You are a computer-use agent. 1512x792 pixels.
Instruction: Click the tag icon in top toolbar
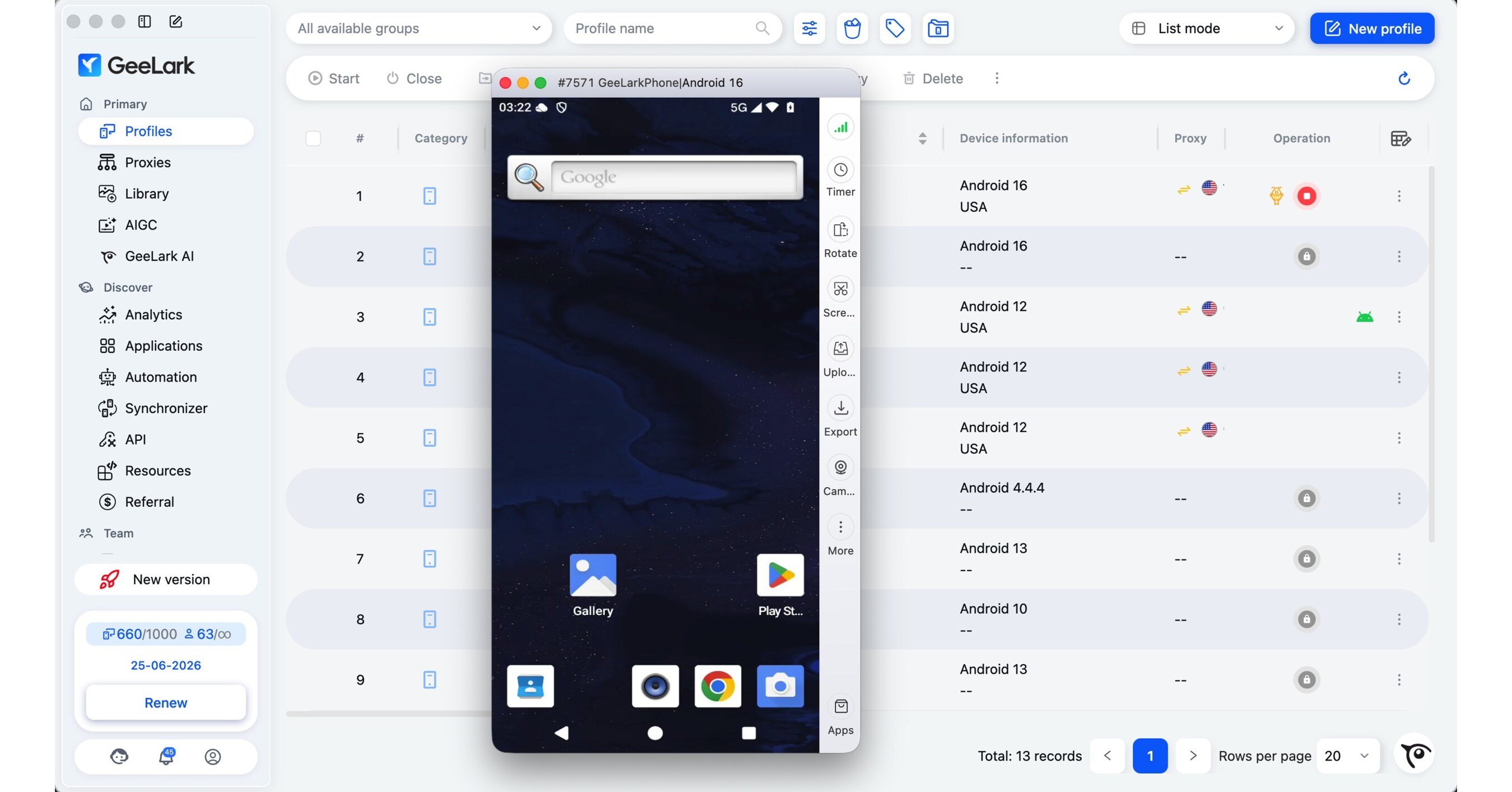point(895,28)
